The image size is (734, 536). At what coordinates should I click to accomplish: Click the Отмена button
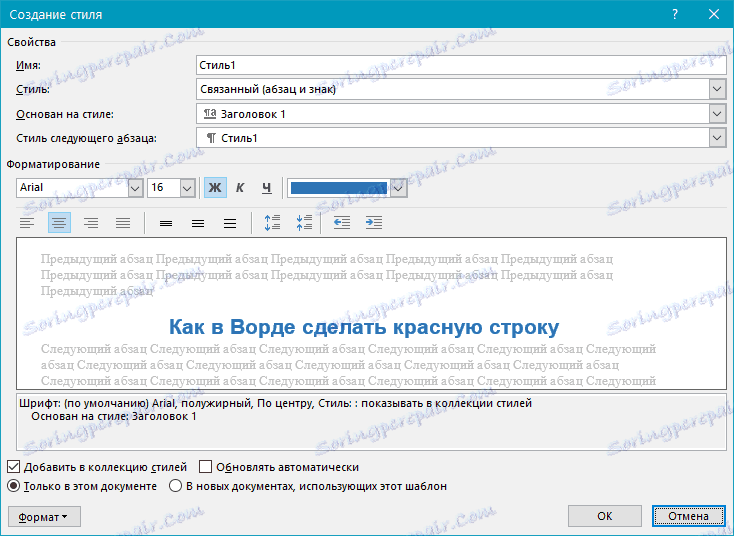pos(689,516)
